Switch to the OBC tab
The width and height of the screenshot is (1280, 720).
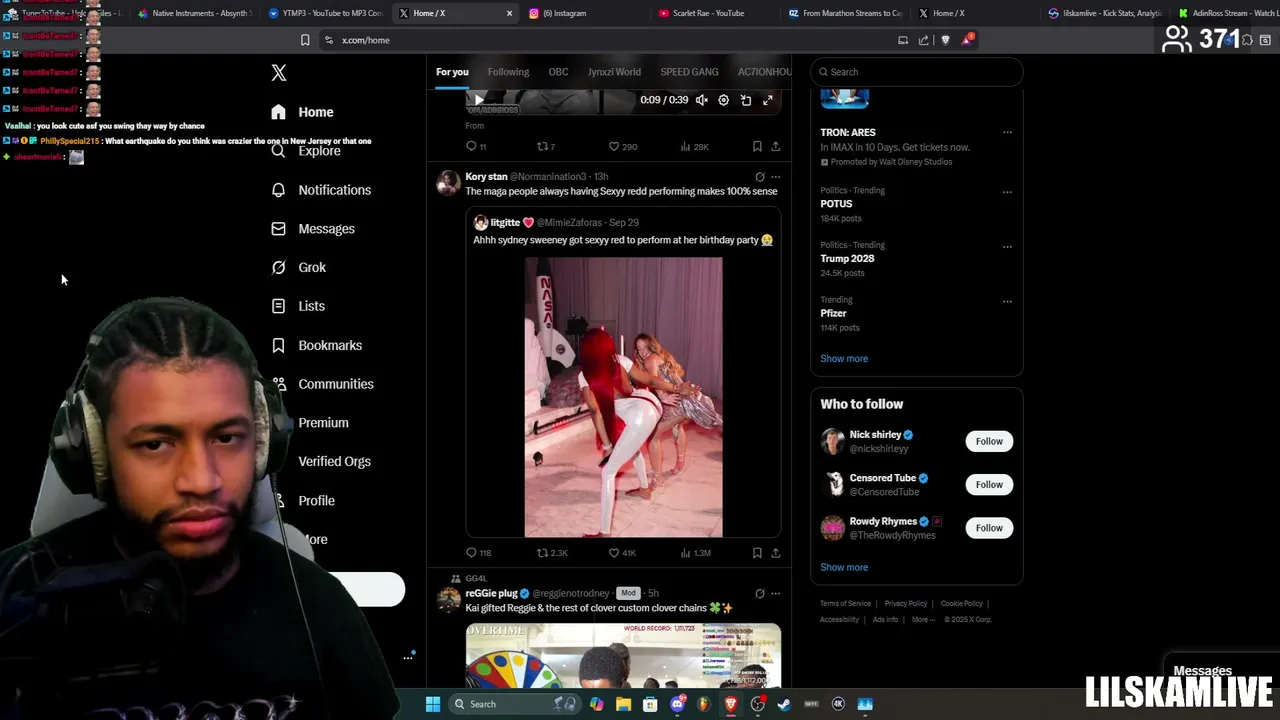click(x=558, y=72)
